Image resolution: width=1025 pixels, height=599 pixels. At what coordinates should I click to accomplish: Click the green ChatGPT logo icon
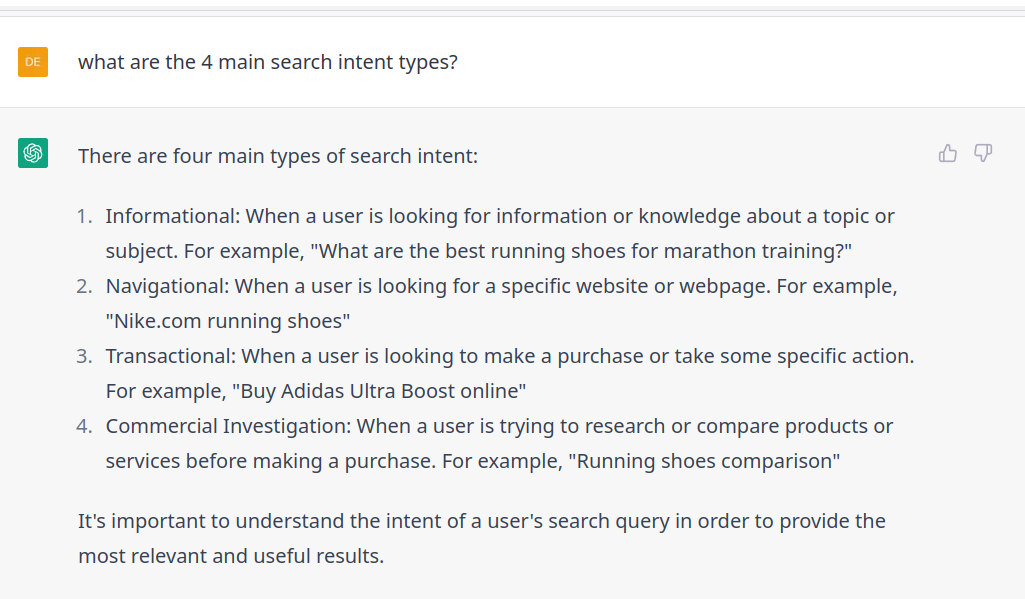[33, 153]
